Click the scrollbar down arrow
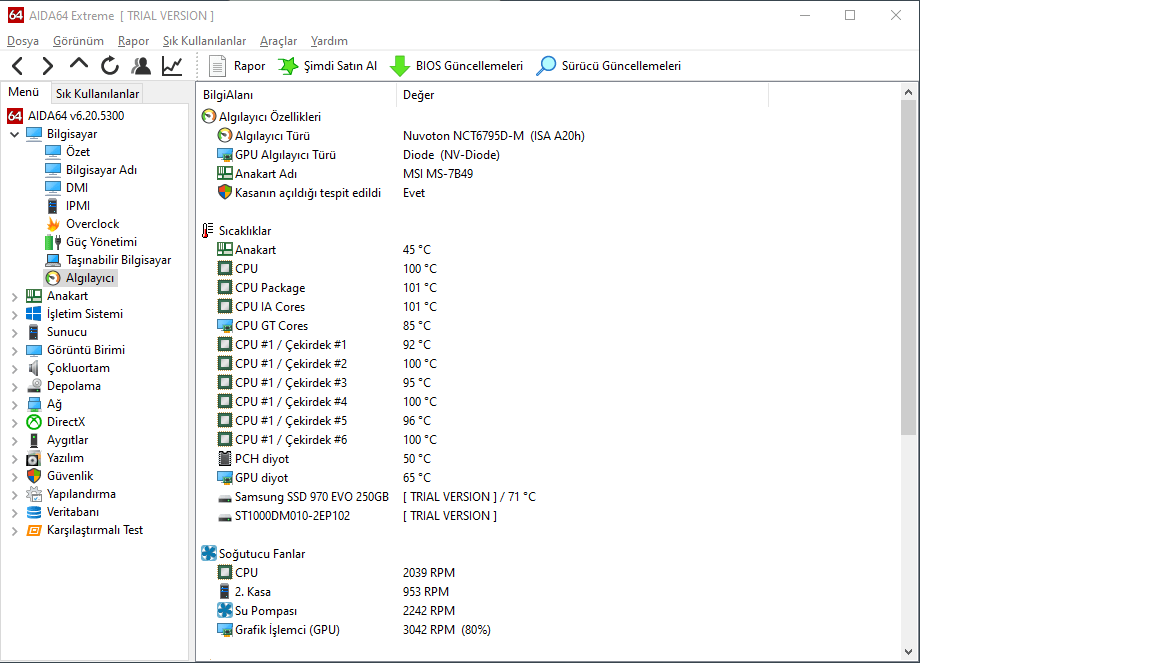Screen dimensions: 1152x663 click(908, 651)
